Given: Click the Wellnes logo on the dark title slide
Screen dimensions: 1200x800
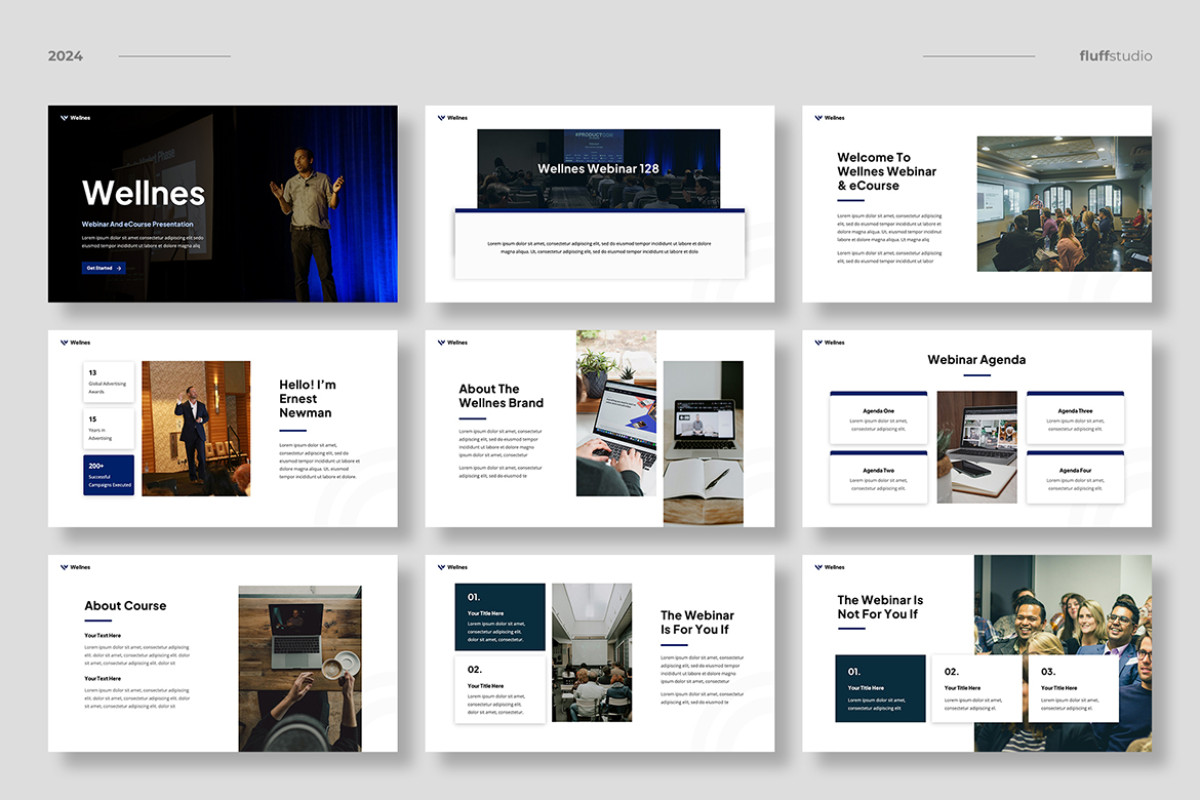Looking at the screenshot, I should 75,118.
